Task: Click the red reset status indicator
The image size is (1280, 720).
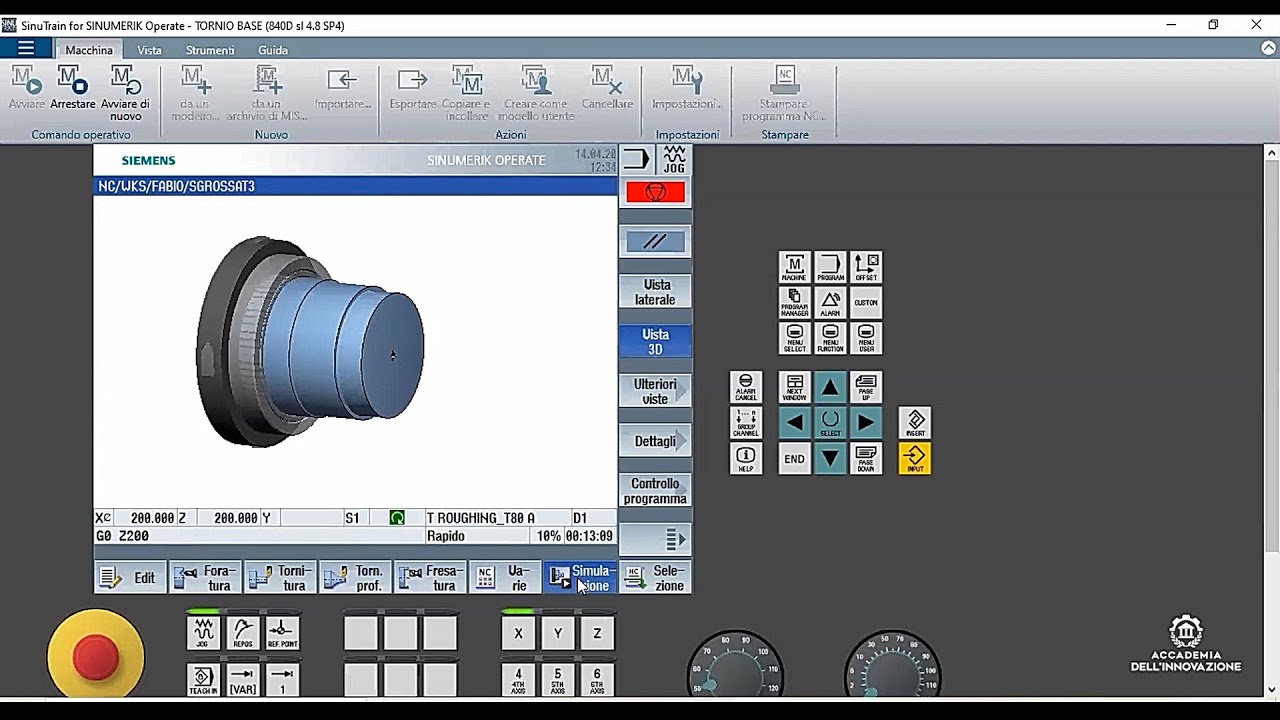Action: [x=655, y=192]
